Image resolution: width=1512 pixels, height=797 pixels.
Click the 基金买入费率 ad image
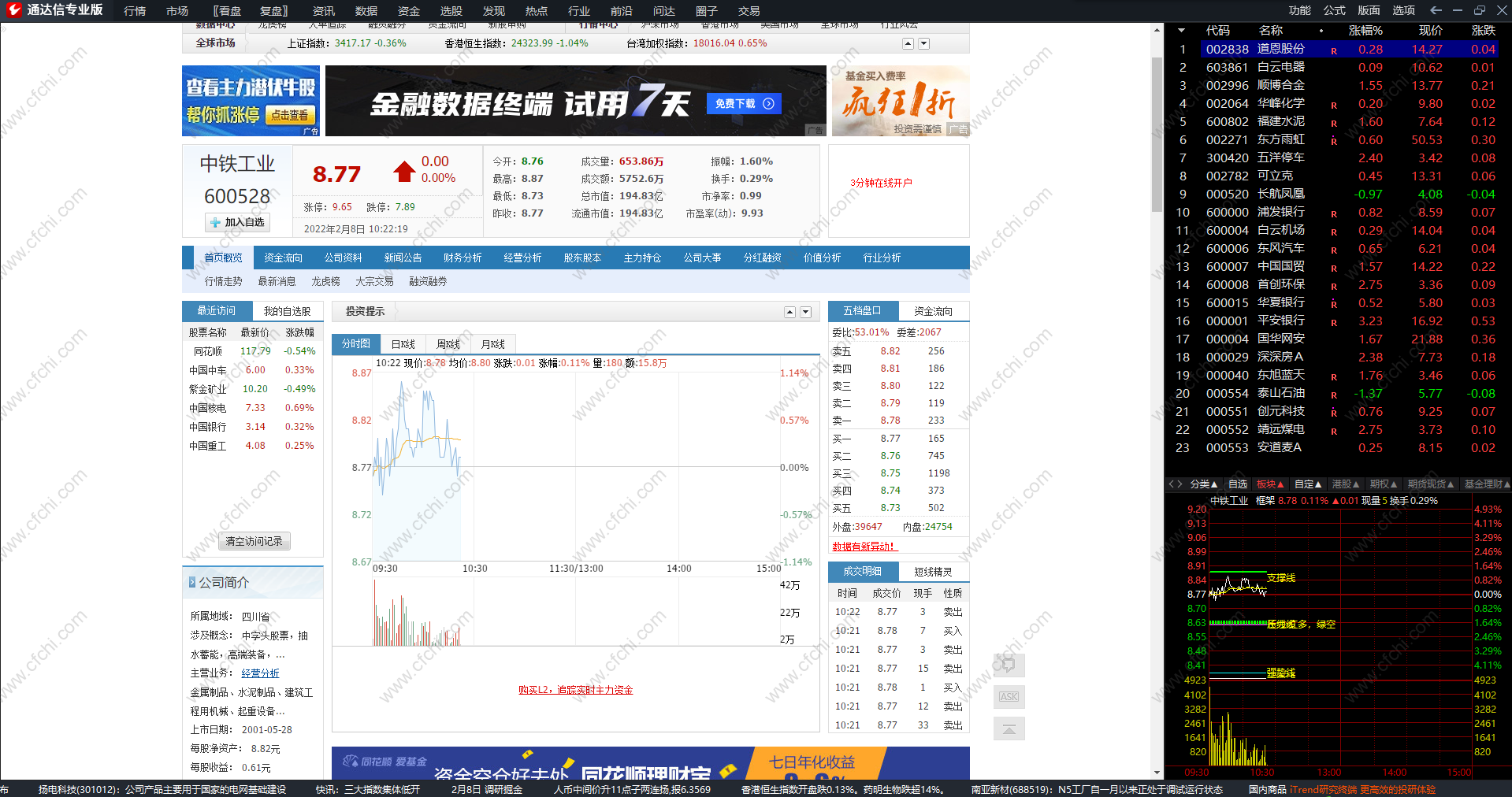tap(901, 101)
